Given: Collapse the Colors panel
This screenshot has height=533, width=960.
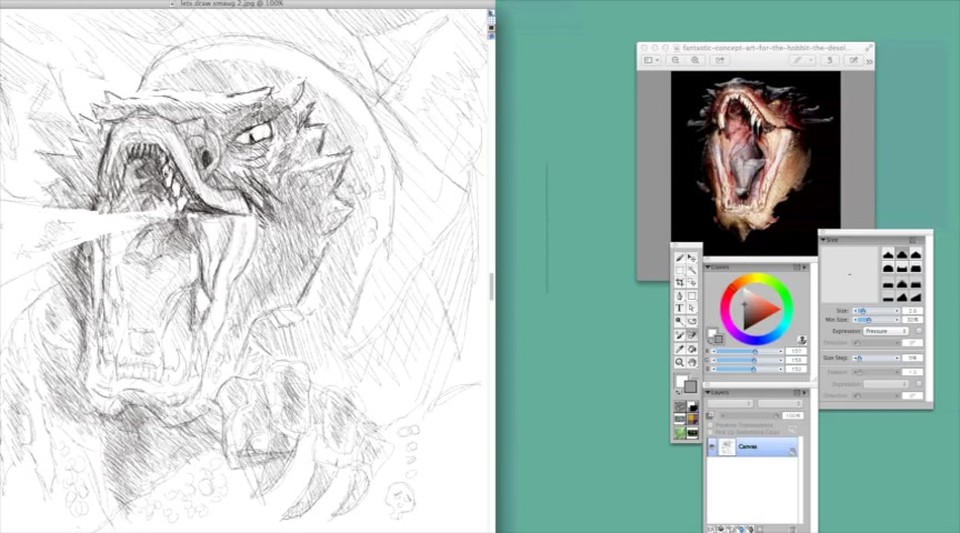Looking at the screenshot, I should pos(708,267).
